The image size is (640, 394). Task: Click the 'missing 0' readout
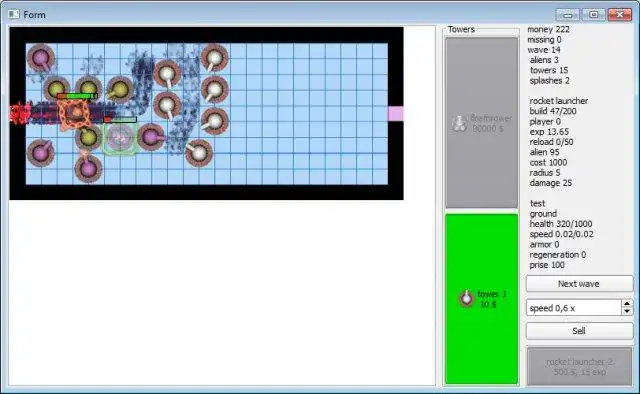tap(544, 40)
